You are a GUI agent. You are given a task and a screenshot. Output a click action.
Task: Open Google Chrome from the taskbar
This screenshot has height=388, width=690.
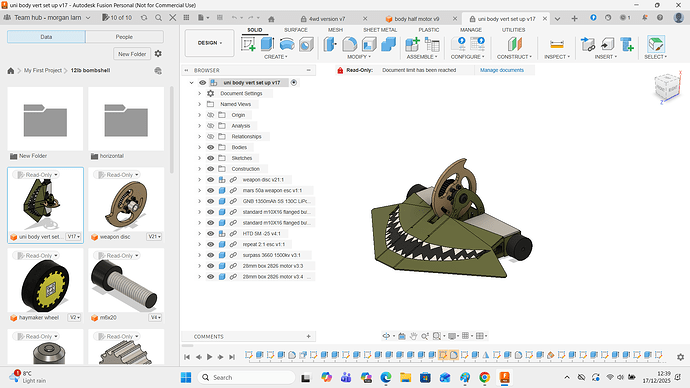[x=484, y=377]
